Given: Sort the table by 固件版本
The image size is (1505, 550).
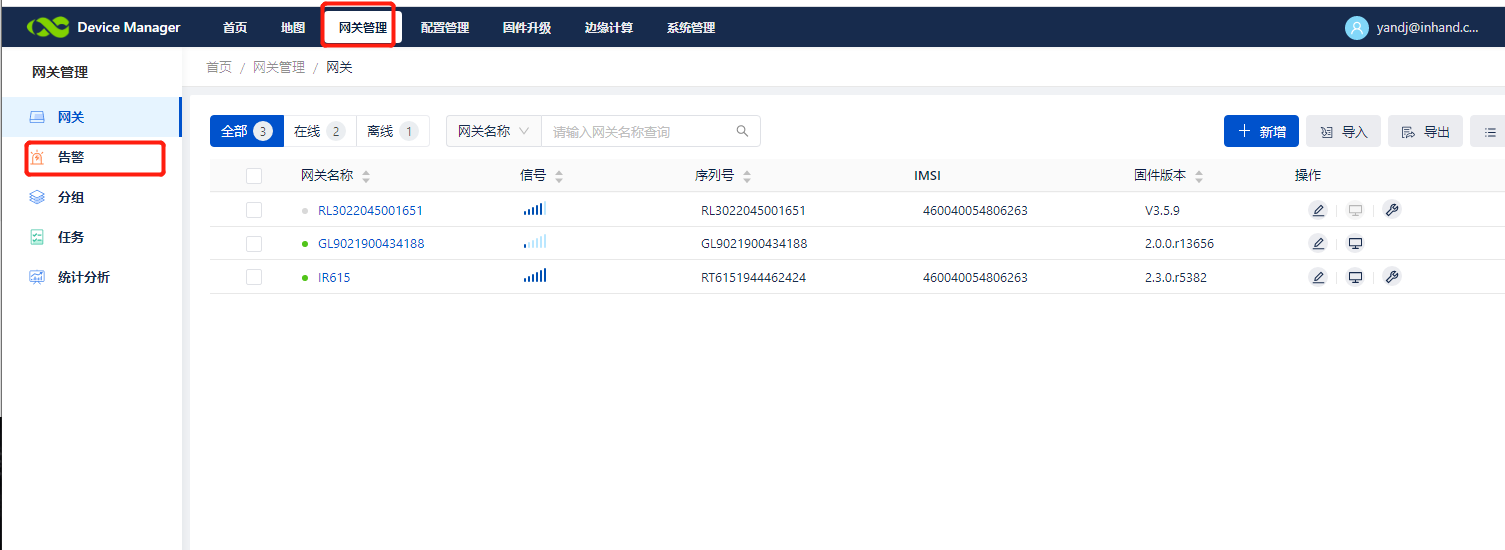Looking at the screenshot, I should pos(1199,176).
